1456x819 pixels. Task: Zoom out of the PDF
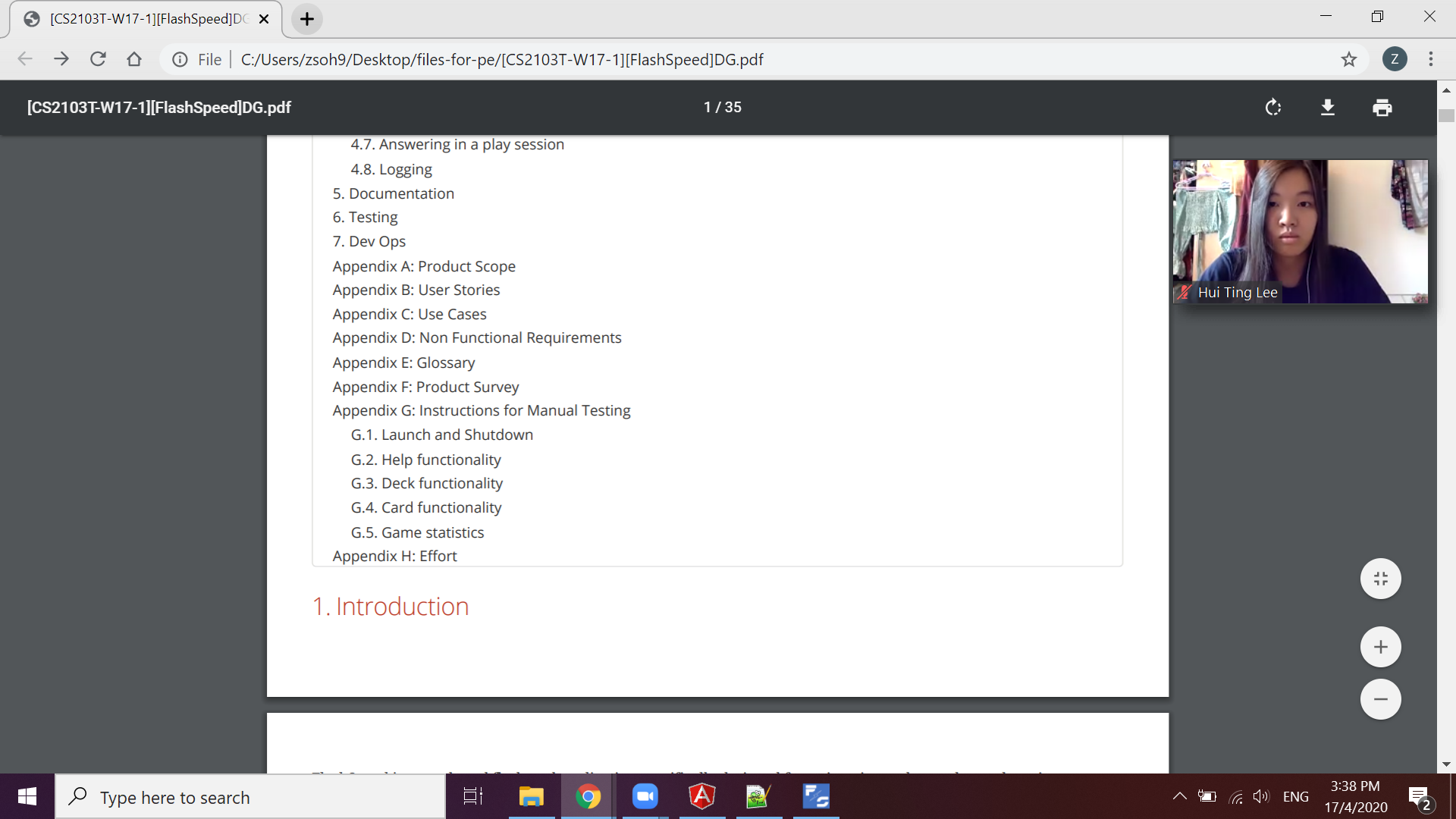coord(1380,699)
